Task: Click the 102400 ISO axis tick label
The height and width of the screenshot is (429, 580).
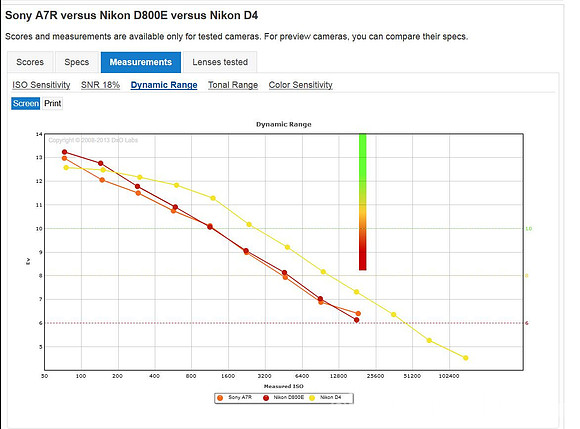Action: point(449,376)
